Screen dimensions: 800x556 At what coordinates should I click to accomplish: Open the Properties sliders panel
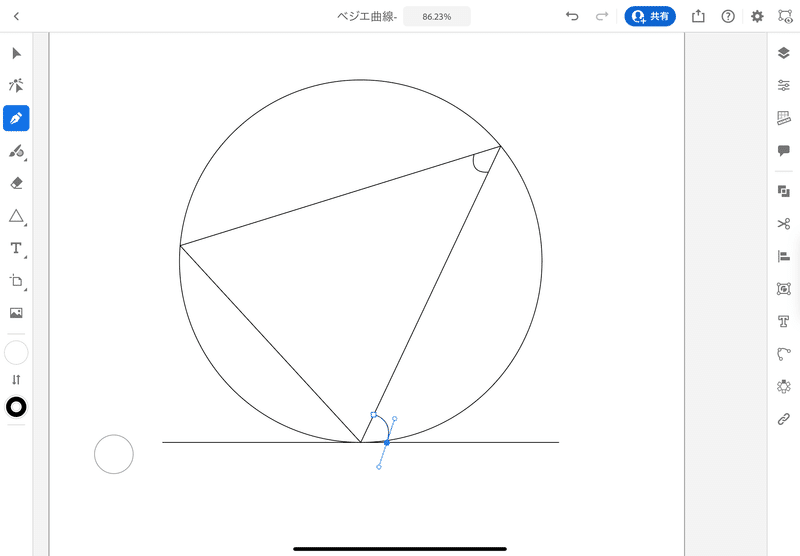pos(784,85)
